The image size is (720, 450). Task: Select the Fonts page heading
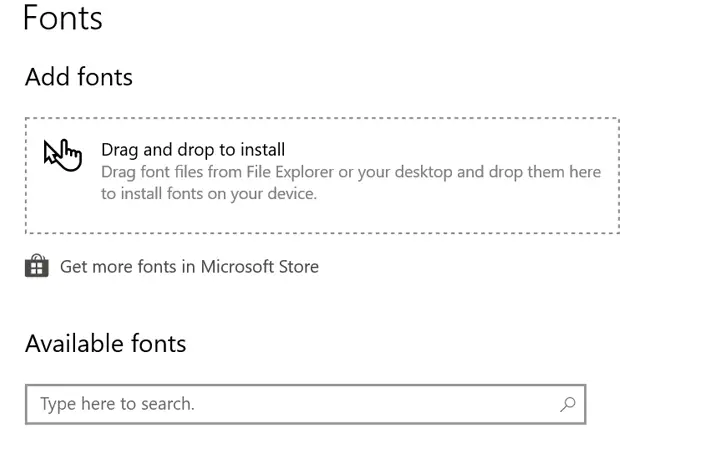tap(63, 18)
